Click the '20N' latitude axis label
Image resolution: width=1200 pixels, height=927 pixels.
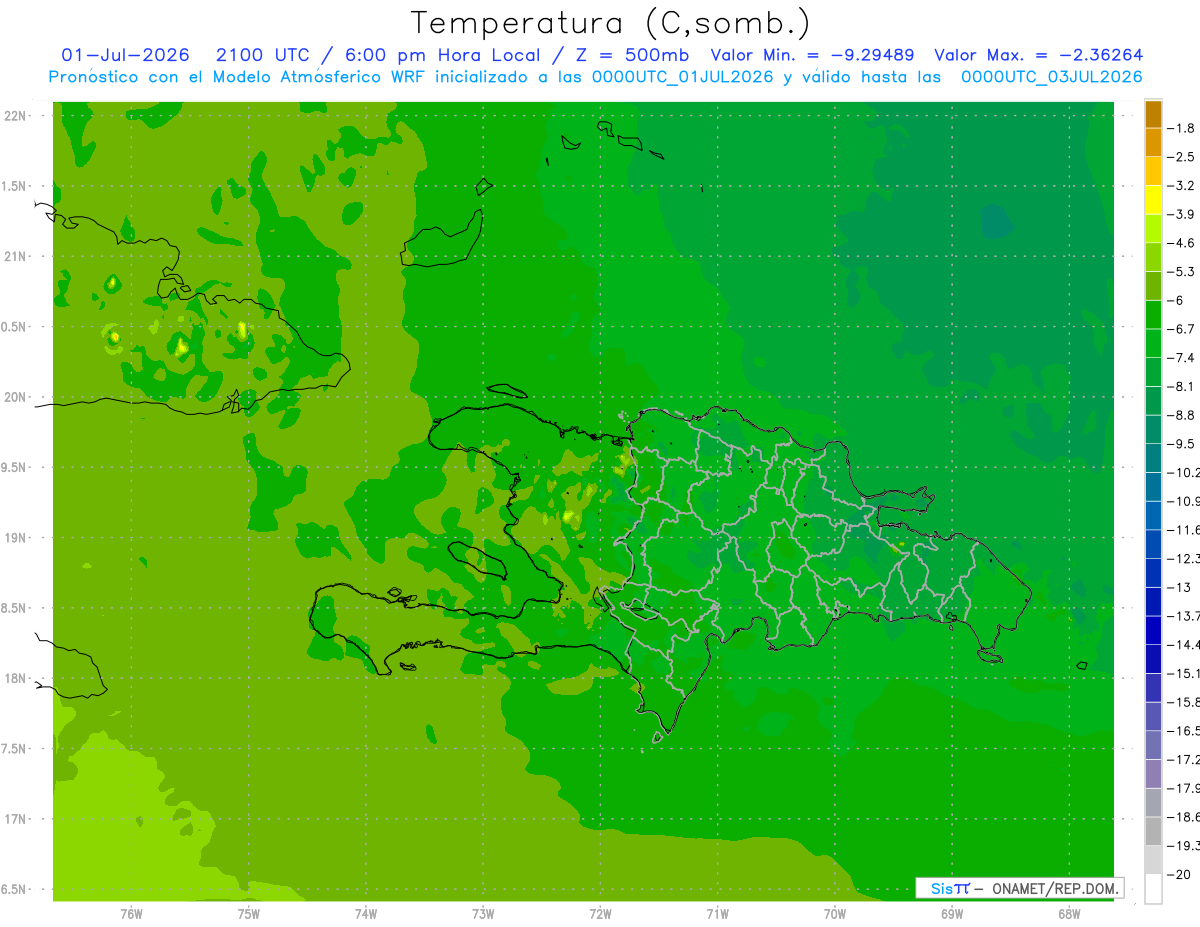click(x=15, y=397)
